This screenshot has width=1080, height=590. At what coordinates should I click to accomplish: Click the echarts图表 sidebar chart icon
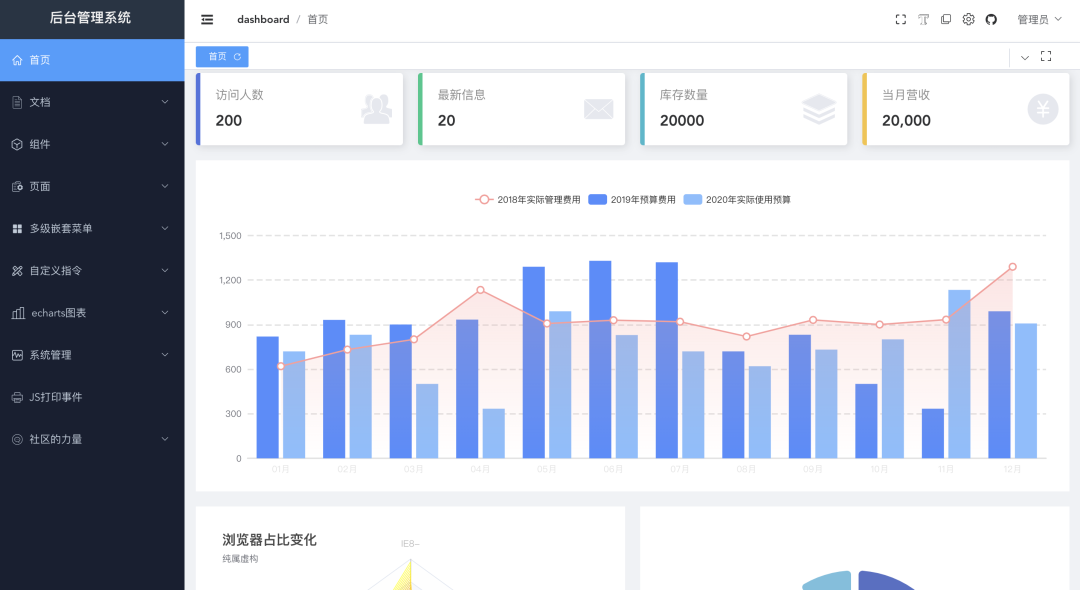pyautogui.click(x=20, y=312)
